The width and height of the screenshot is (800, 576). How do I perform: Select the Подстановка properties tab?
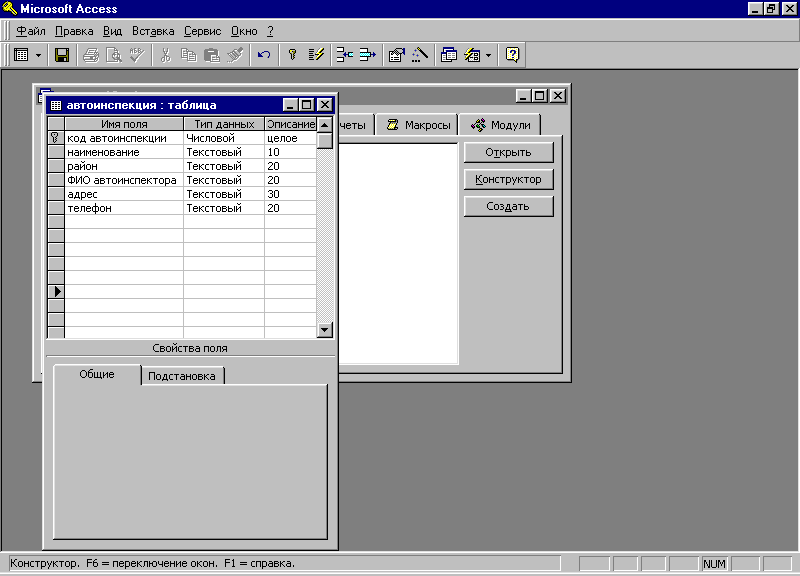[182, 376]
